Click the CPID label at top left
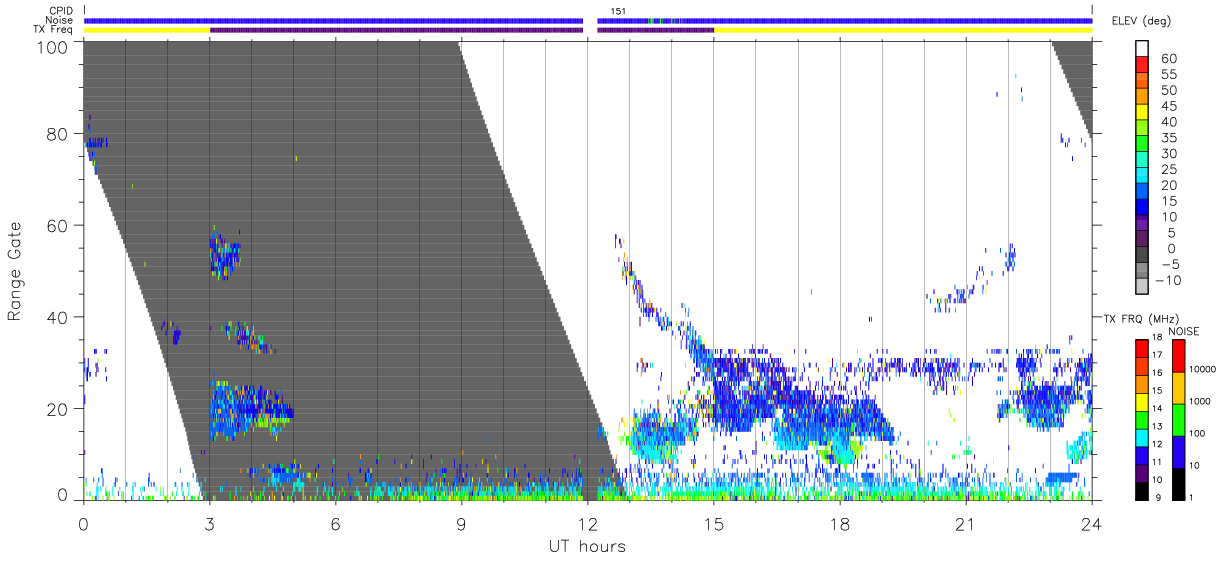 tap(59, 11)
